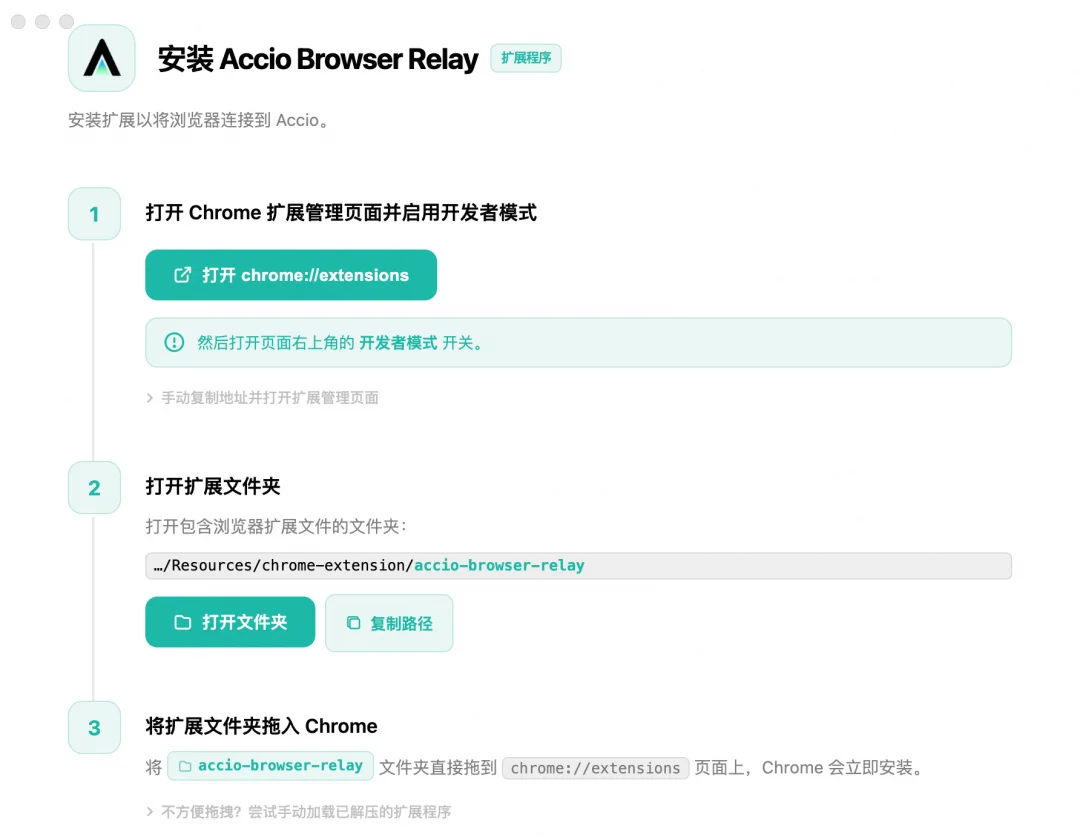Click the step 3 number badge
The width and height of the screenshot is (1080, 837).
click(94, 727)
